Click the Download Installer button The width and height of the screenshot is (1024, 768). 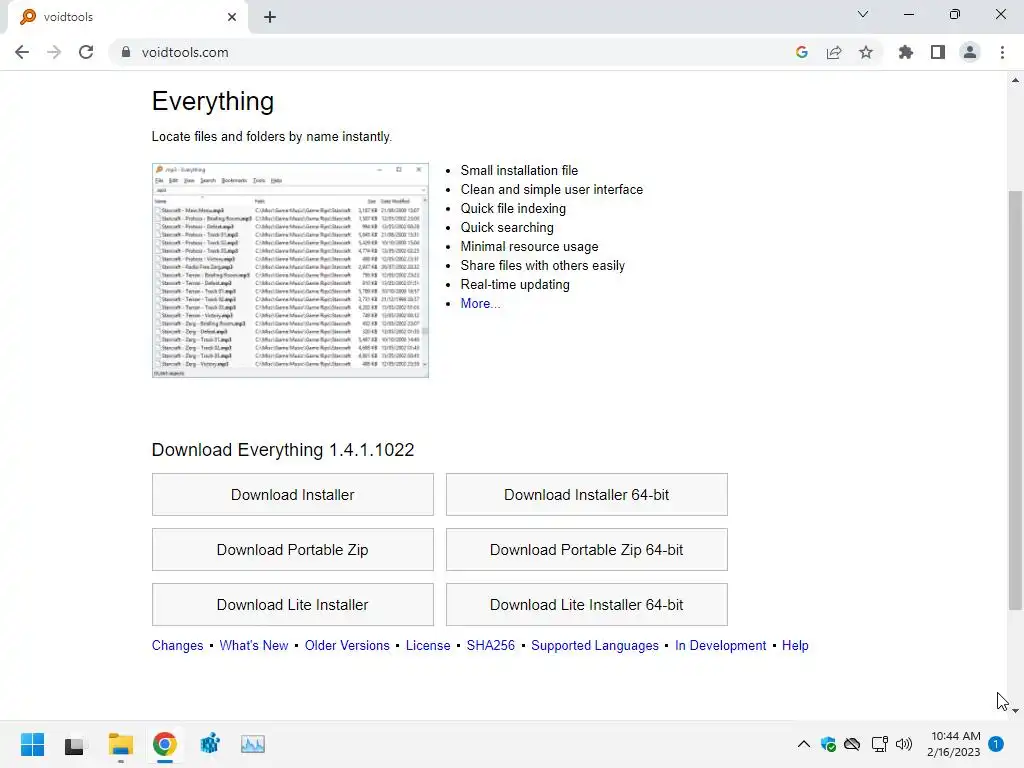tap(293, 494)
